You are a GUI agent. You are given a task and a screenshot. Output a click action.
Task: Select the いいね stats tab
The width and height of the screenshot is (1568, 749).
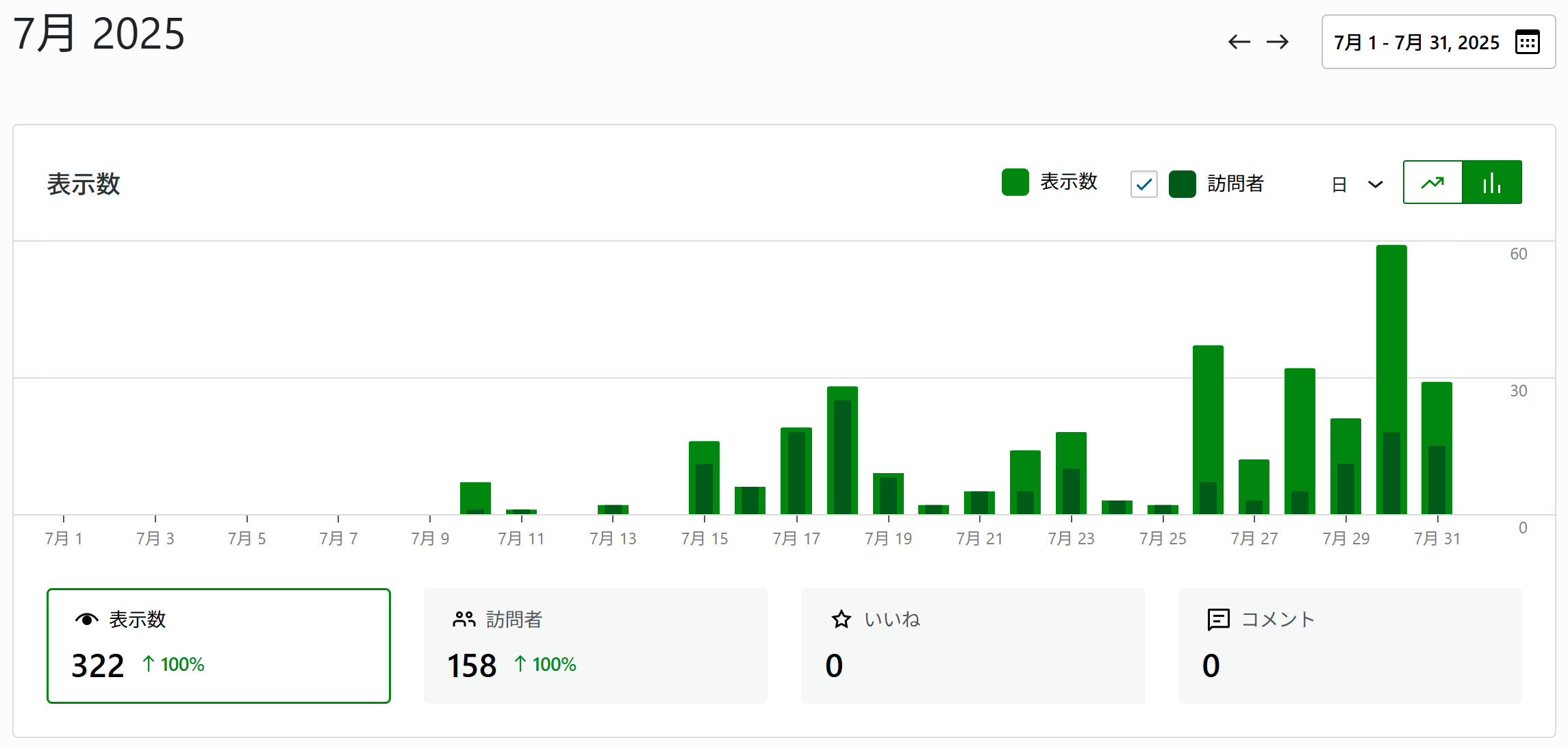[x=973, y=646]
